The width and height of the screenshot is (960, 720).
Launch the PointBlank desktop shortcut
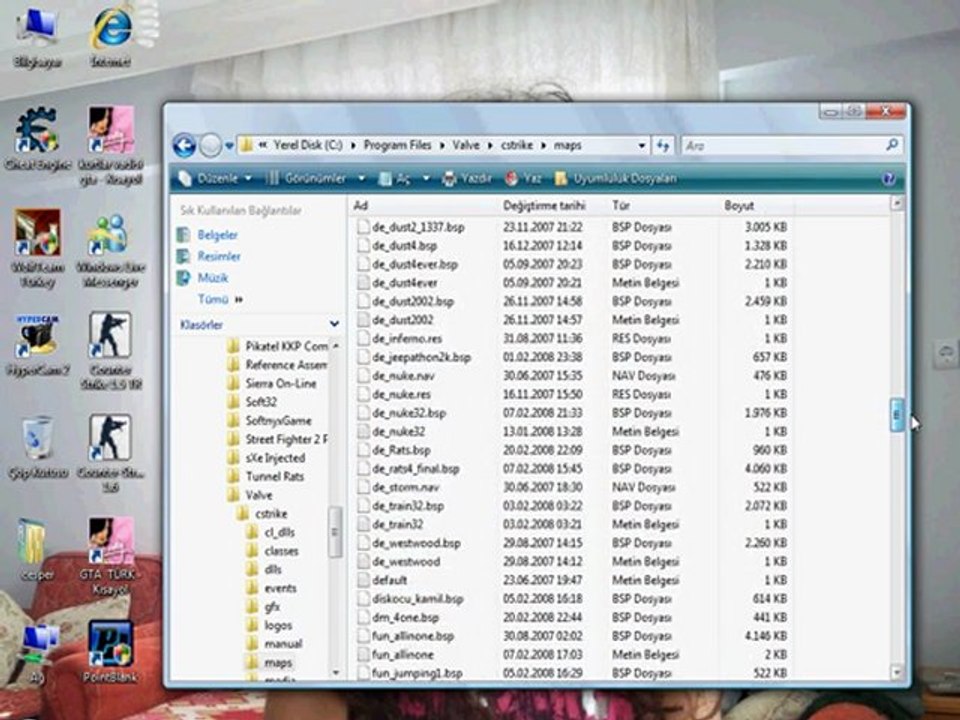(110, 652)
